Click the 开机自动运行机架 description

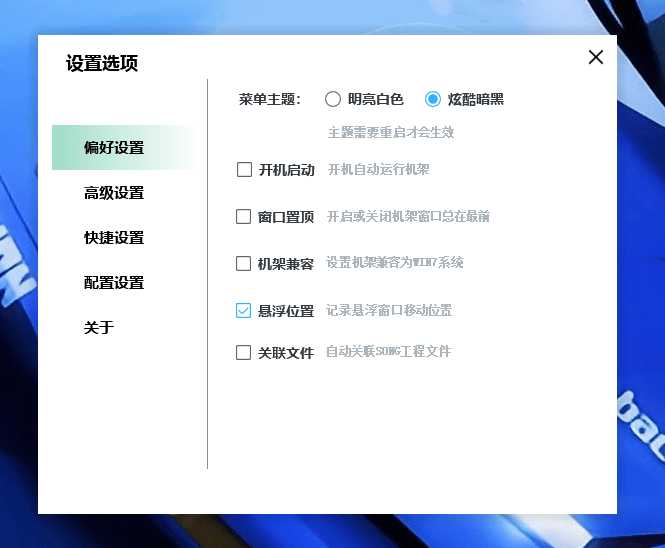point(379,170)
